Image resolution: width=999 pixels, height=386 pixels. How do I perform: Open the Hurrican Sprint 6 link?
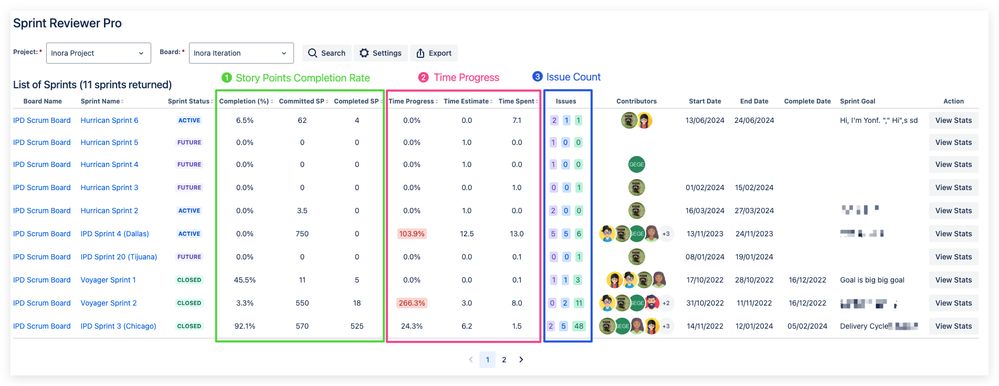pos(109,120)
